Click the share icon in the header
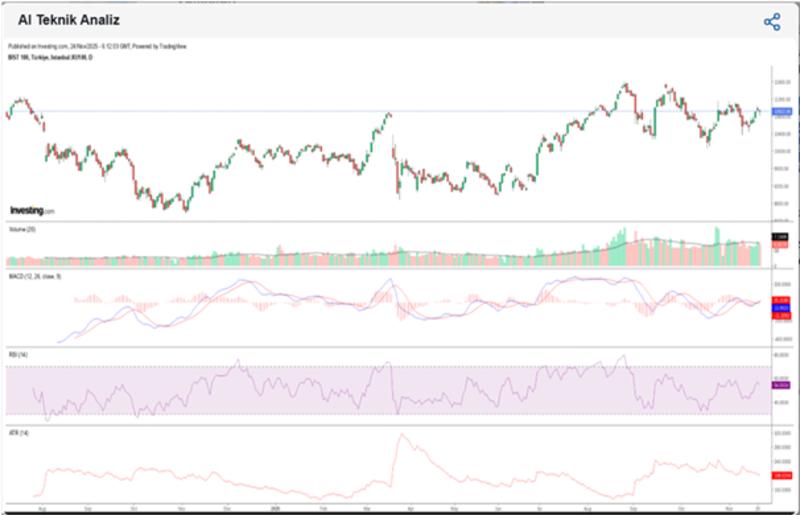The height and width of the screenshot is (515, 800). 771,22
